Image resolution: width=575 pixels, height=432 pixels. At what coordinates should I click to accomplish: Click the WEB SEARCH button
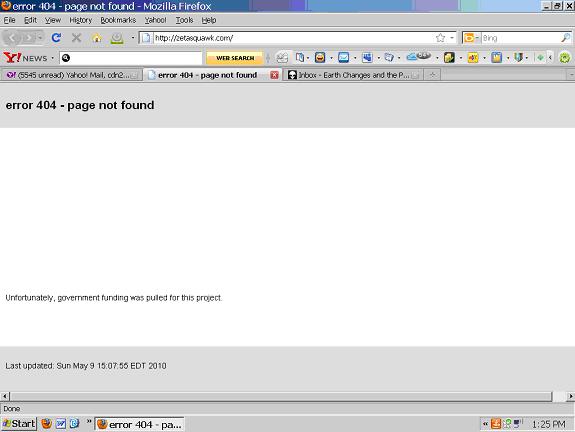pos(235,58)
